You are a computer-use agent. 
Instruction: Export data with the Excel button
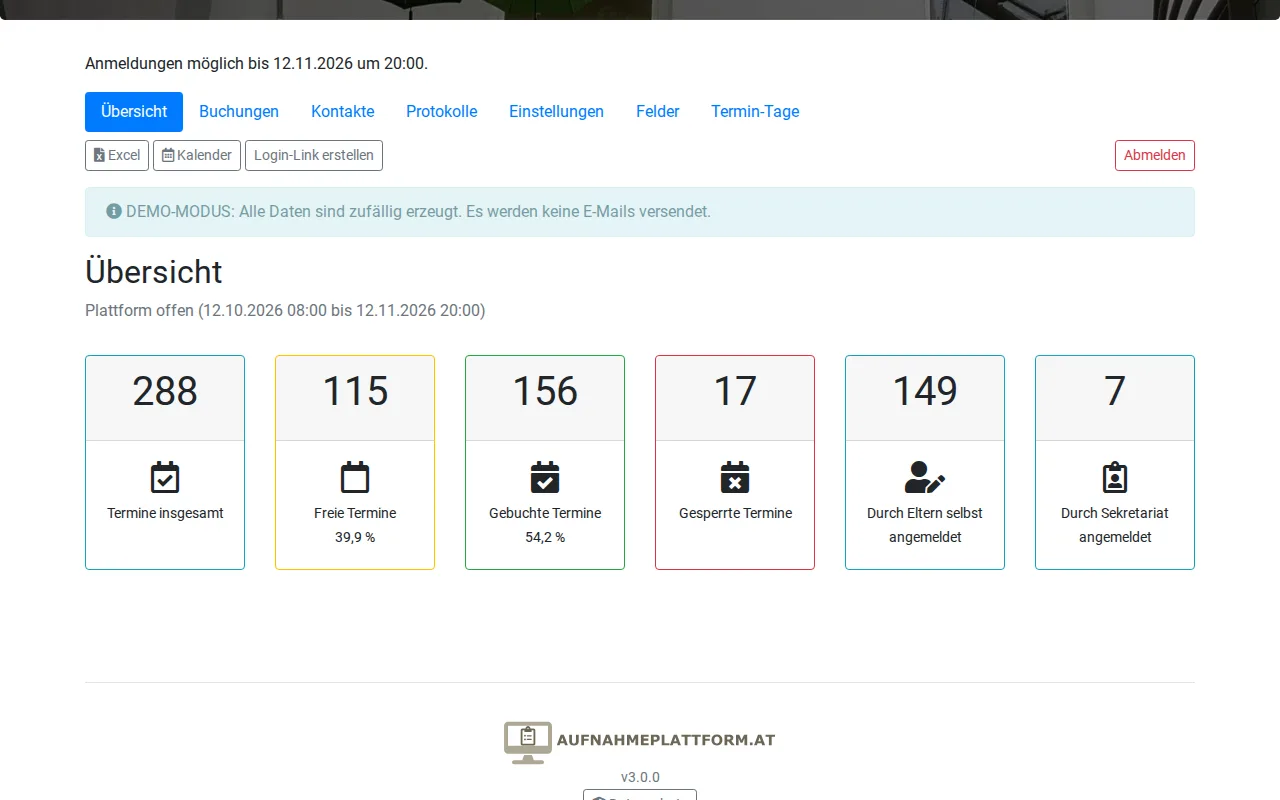[117, 155]
